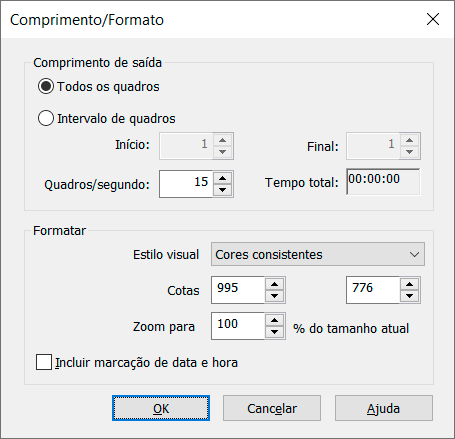This screenshot has width=455, height=439.
Task: Click the Estilo visual chevron arrow
Action: click(414, 255)
